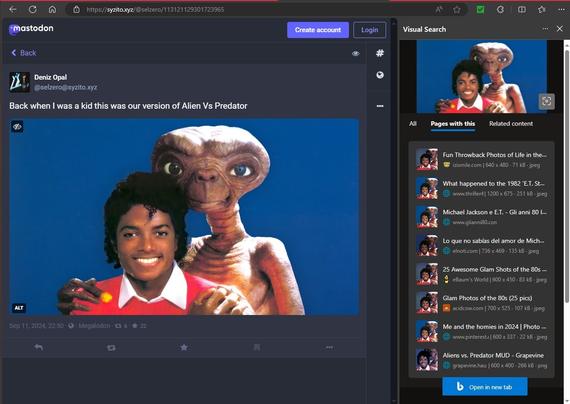
Task: Toggle split screen view icon
Action: click(x=522, y=10)
